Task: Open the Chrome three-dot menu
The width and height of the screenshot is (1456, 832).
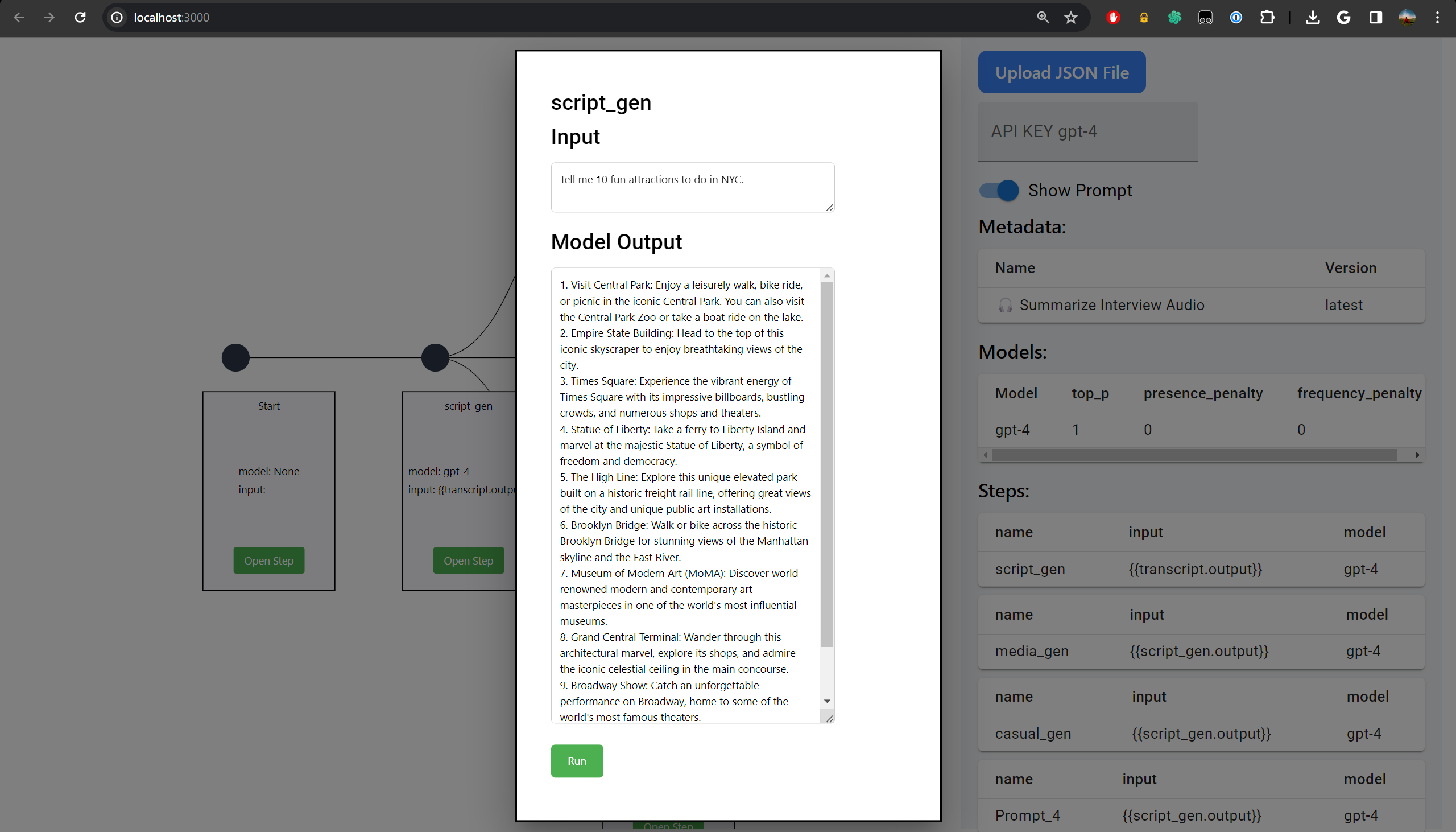Action: pos(1438,17)
